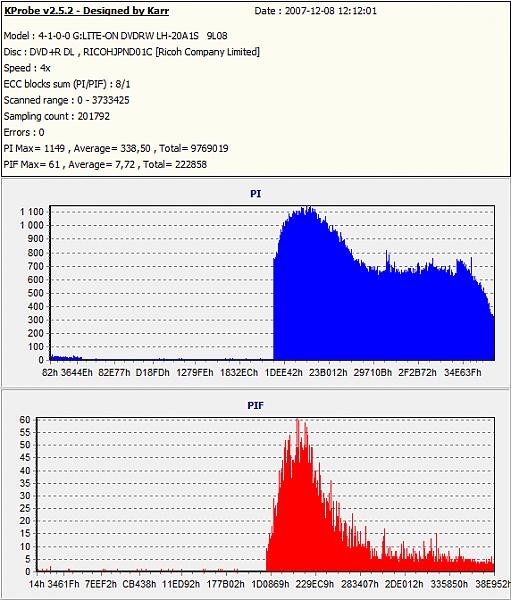The image size is (511, 600).
Task: Click the PIF chart title
Action: pos(255,405)
